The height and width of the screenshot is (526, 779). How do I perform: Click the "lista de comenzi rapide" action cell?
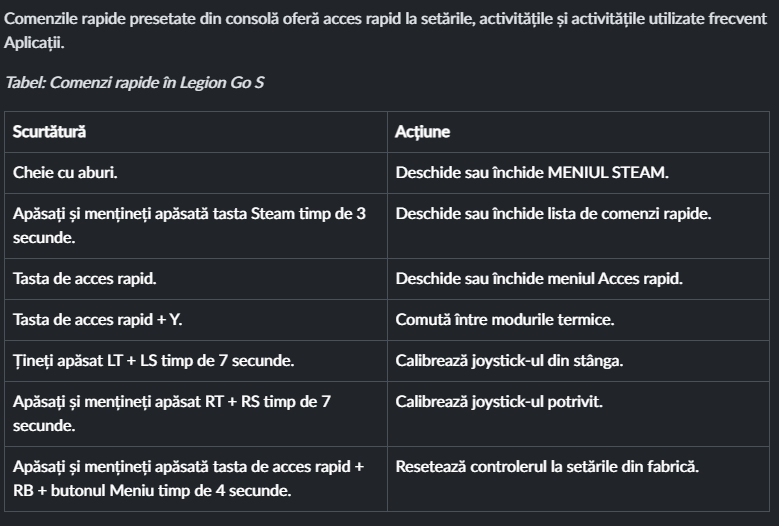(553, 214)
